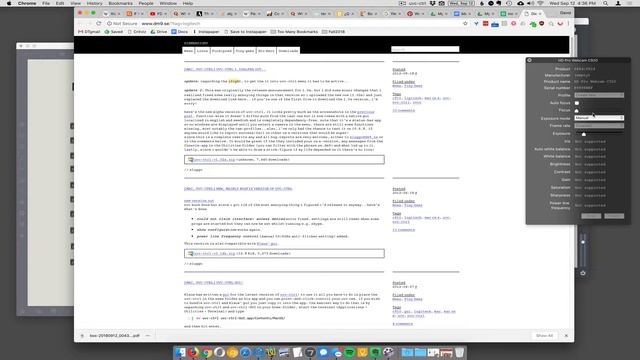The height and width of the screenshot is (360, 640).
Task: Toggle the Auto focus checkbox
Action: point(577,103)
